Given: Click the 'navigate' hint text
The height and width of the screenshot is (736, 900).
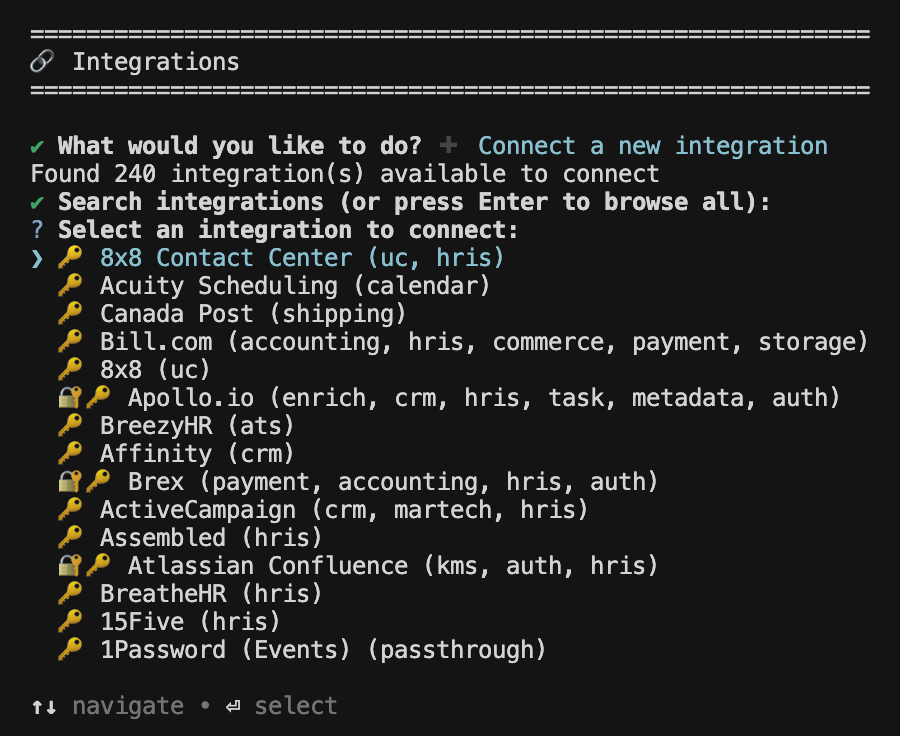Looking at the screenshot, I should 128,706.
